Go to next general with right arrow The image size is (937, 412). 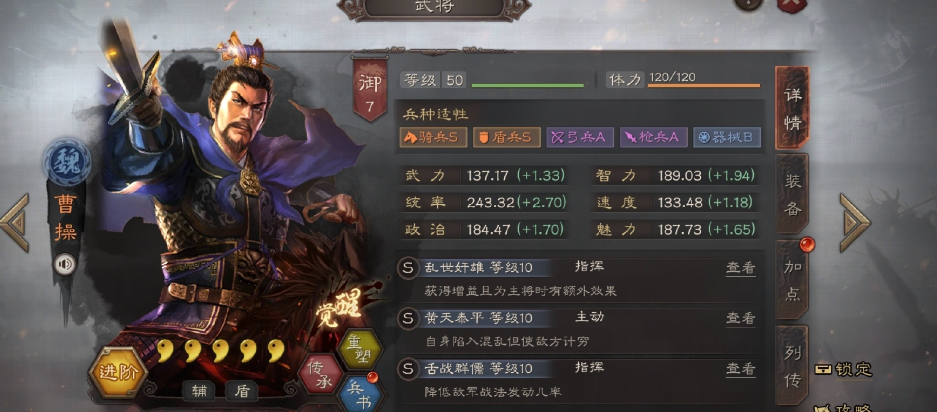point(855,222)
